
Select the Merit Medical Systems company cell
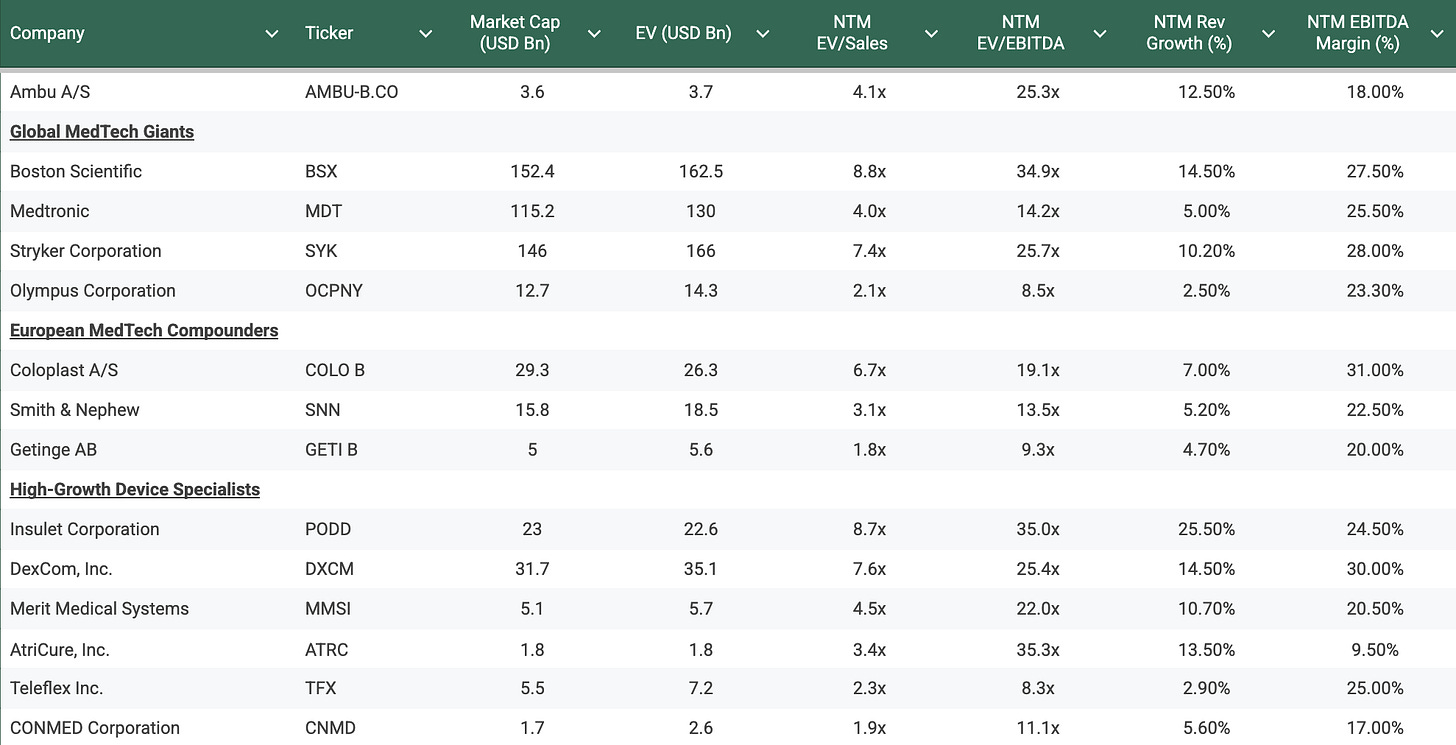(x=99, y=609)
